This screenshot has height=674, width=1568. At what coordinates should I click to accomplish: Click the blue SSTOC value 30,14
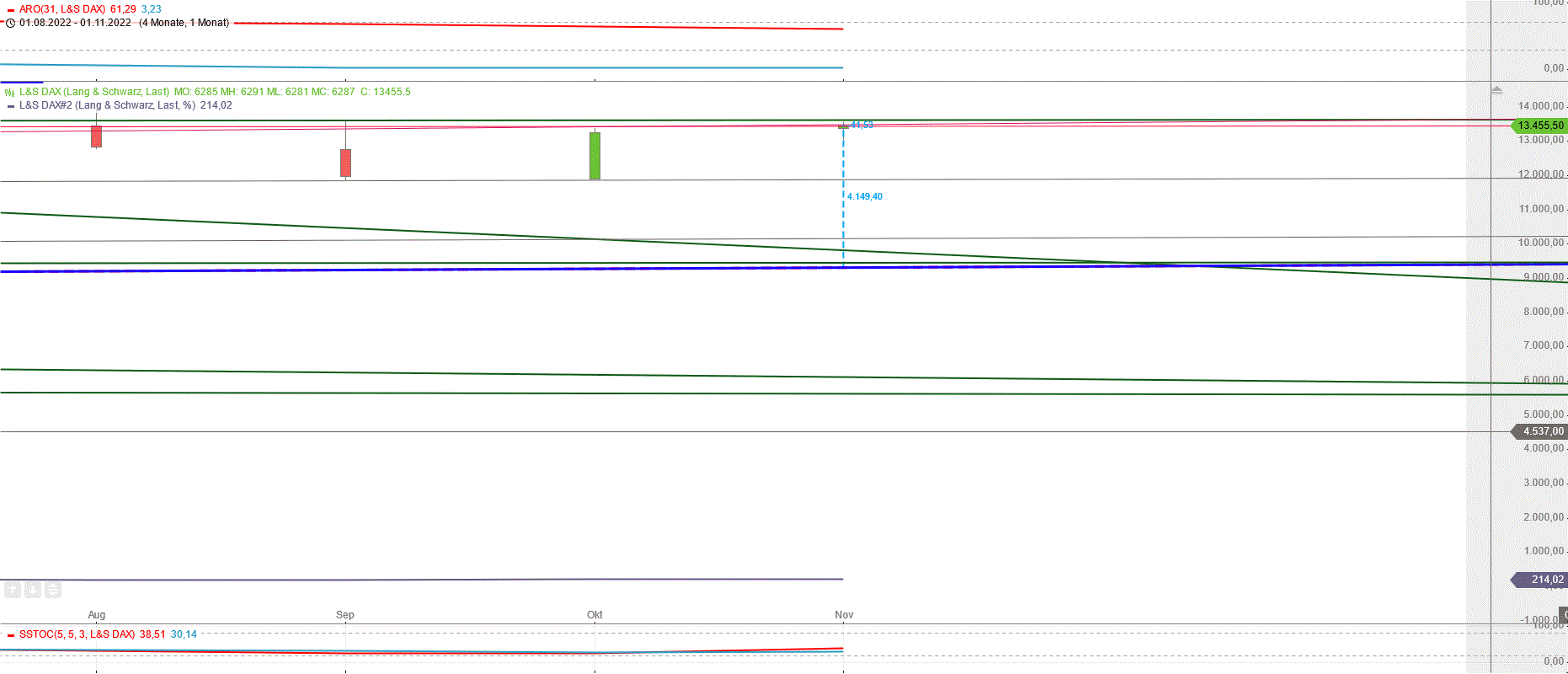[x=184, y=634]
